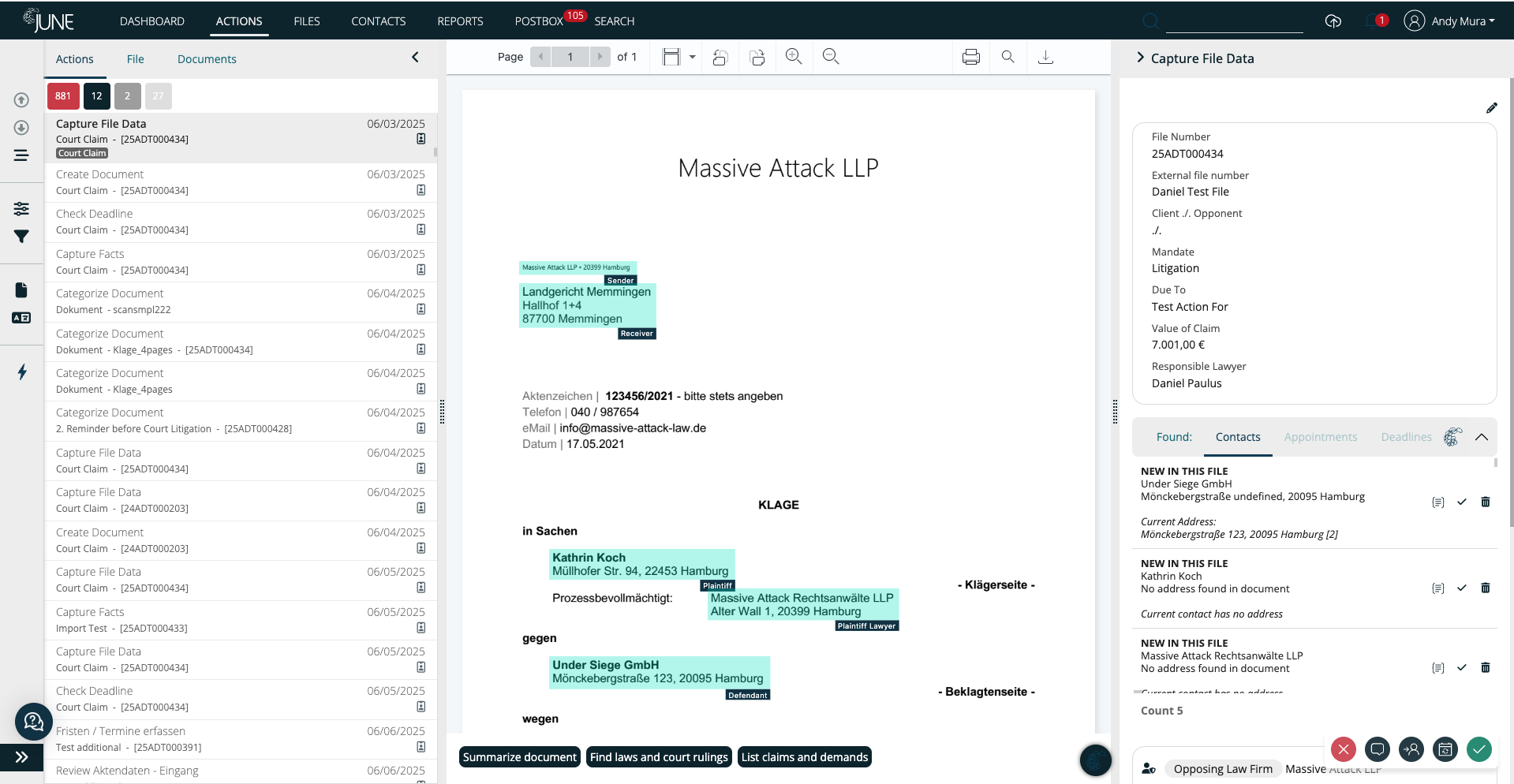
Task: Rotate the document page counterclockwise
Action: click(x=720, y=56)
